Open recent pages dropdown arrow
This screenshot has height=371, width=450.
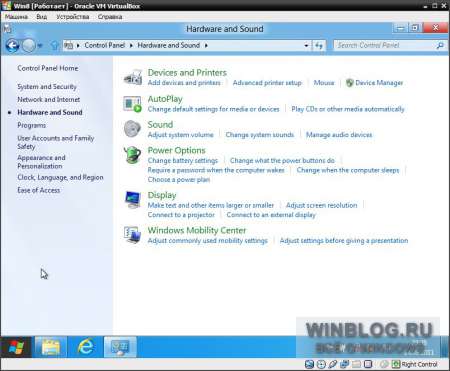pos(40,45)
